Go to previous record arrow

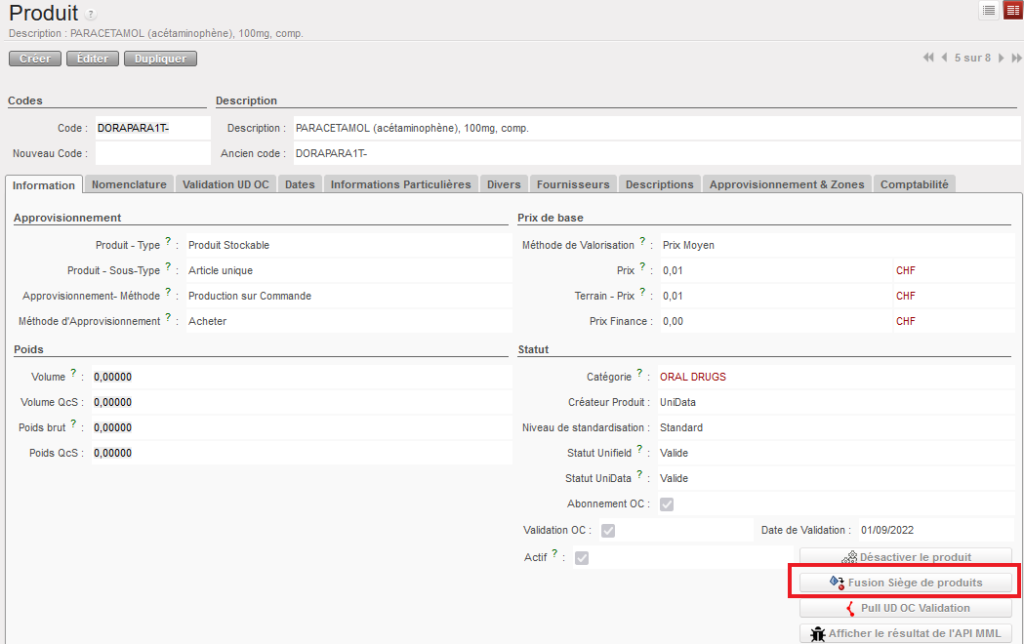pyautogui.click(x=945, y=58)
